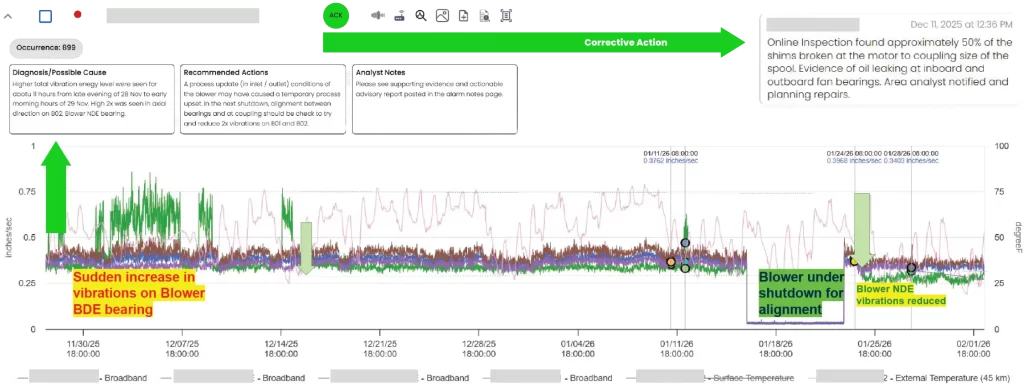This screenshot has height=384, width=1024.
Task: Collapse the alarm row with chevron
Action: [x=7, y=16]
